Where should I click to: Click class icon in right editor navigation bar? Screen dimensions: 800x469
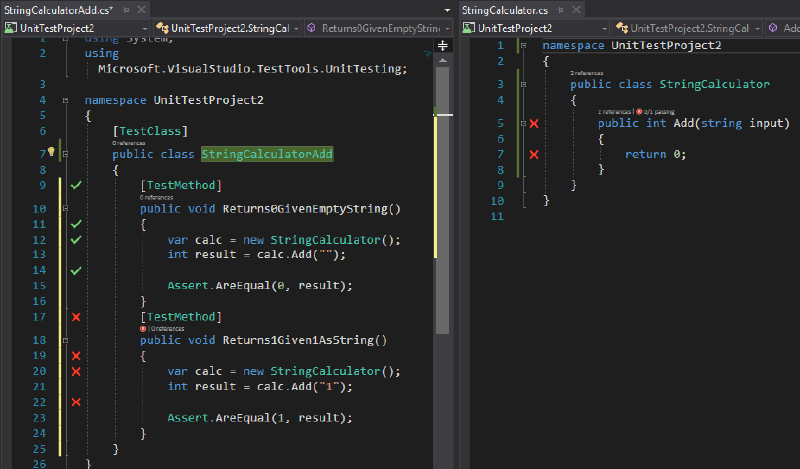click(621, 28)
